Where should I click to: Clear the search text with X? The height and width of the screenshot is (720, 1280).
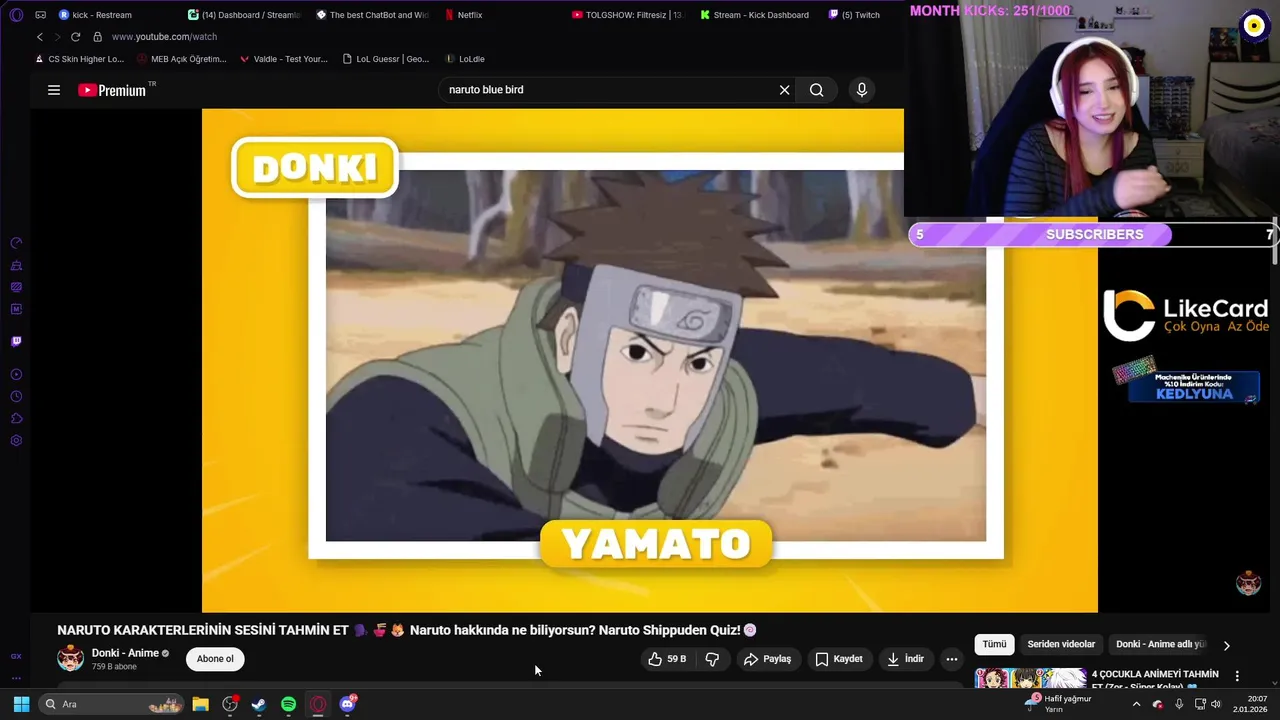(784, 90)
